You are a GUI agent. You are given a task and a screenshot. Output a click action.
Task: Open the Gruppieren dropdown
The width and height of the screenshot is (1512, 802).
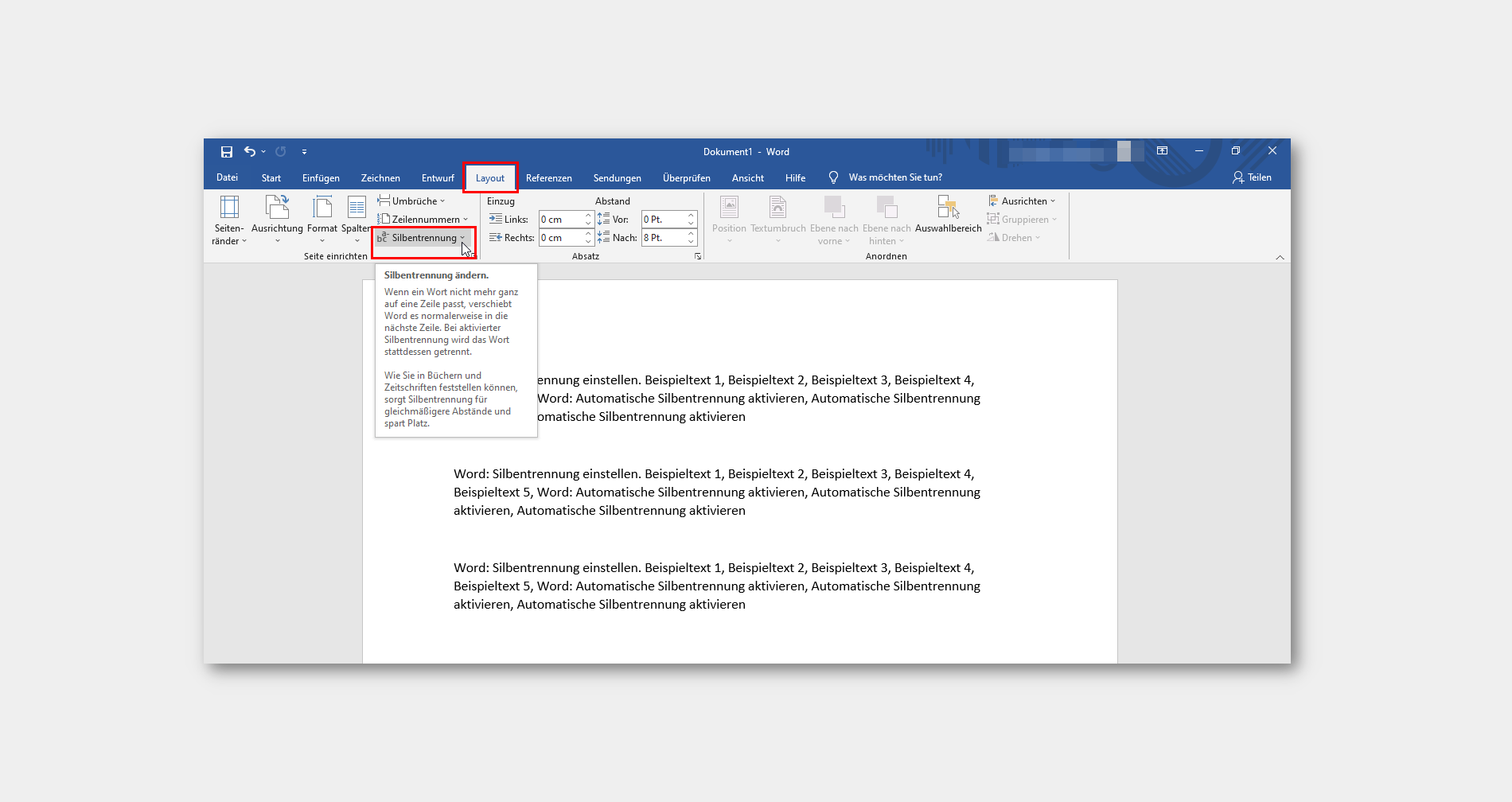1023,220
